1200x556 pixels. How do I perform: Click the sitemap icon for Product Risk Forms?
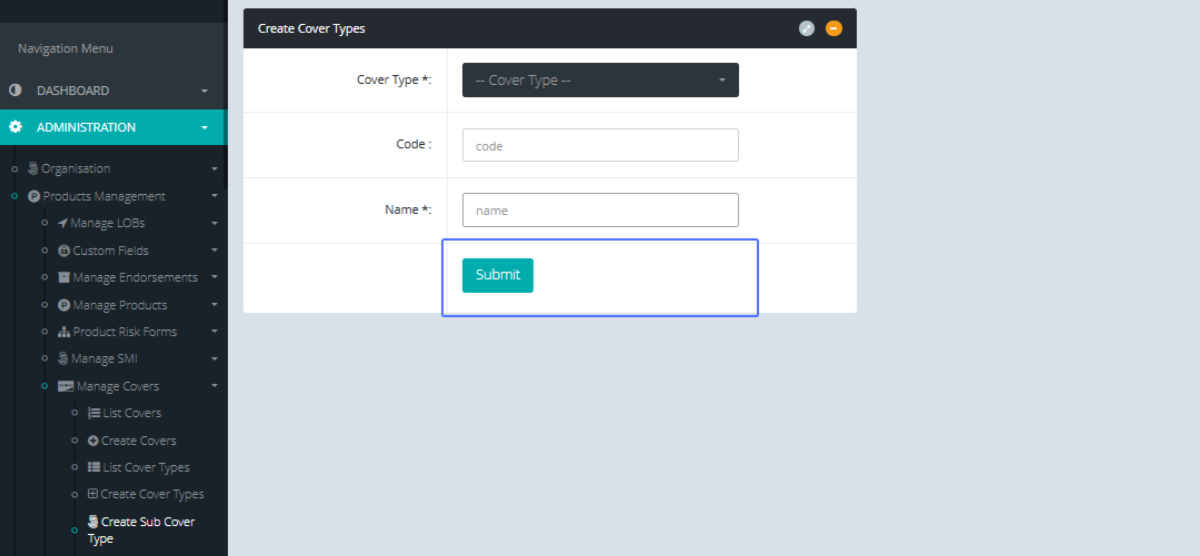tap(64, 332)
